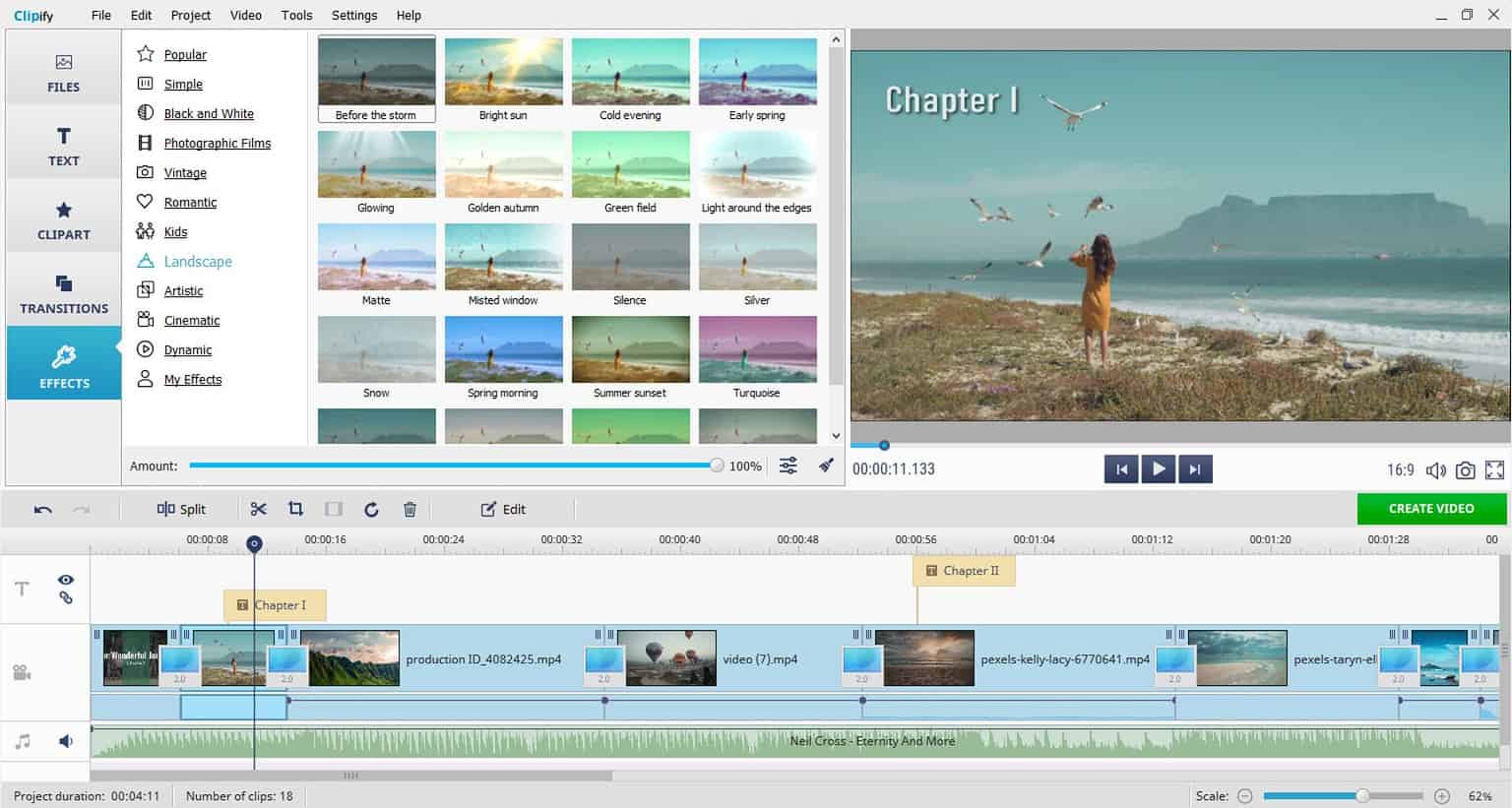Take a snapshot with the camera icon

coord(1465,469)
